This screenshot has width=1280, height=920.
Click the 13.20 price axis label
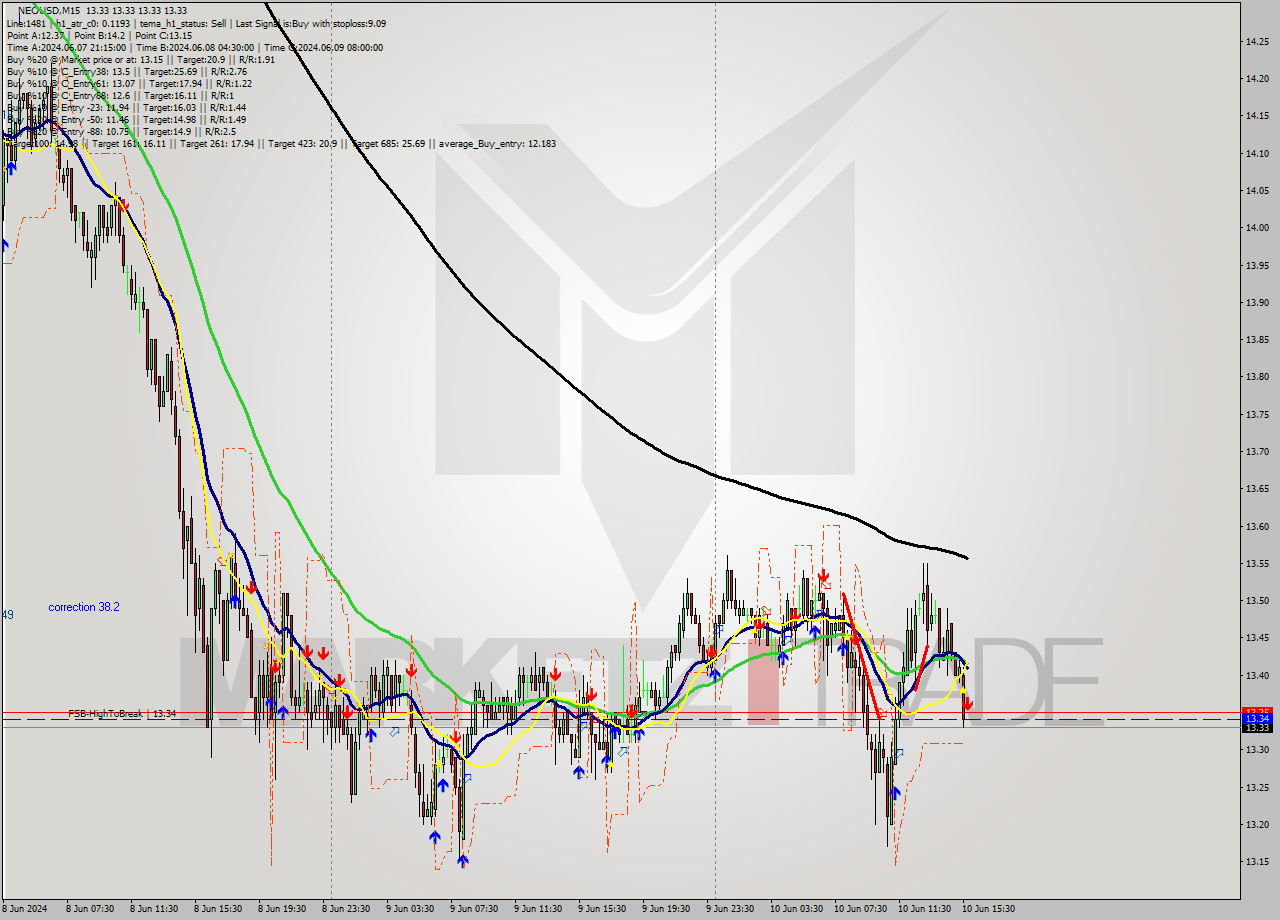pos(1258,825)
